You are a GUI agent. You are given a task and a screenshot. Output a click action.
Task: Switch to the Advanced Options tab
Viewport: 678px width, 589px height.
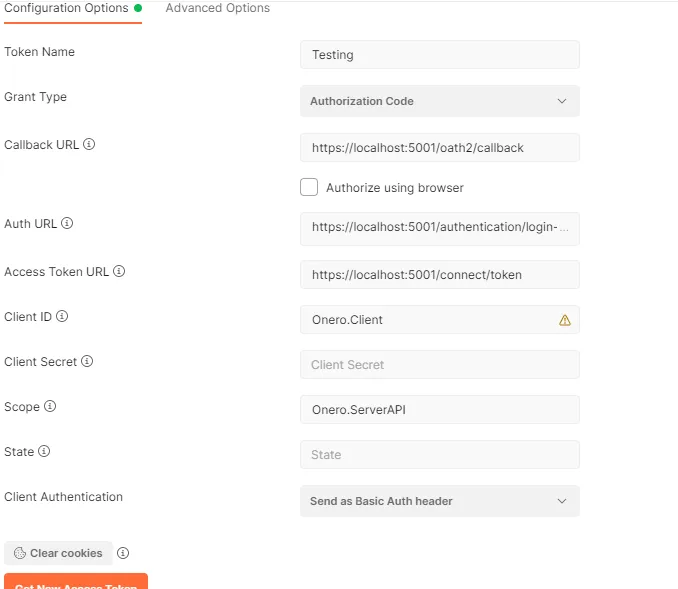(217, 8)
